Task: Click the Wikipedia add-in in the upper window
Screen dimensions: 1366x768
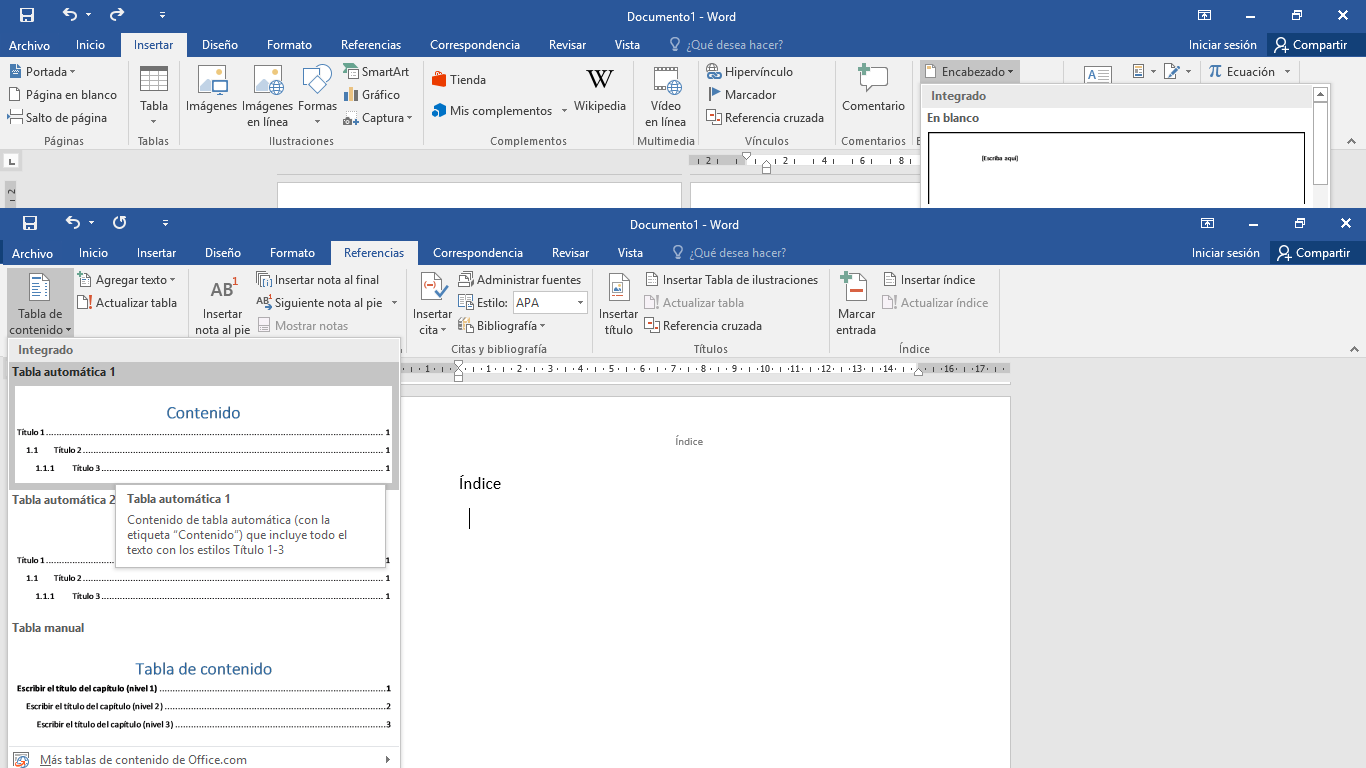Action: coord(600,89)
